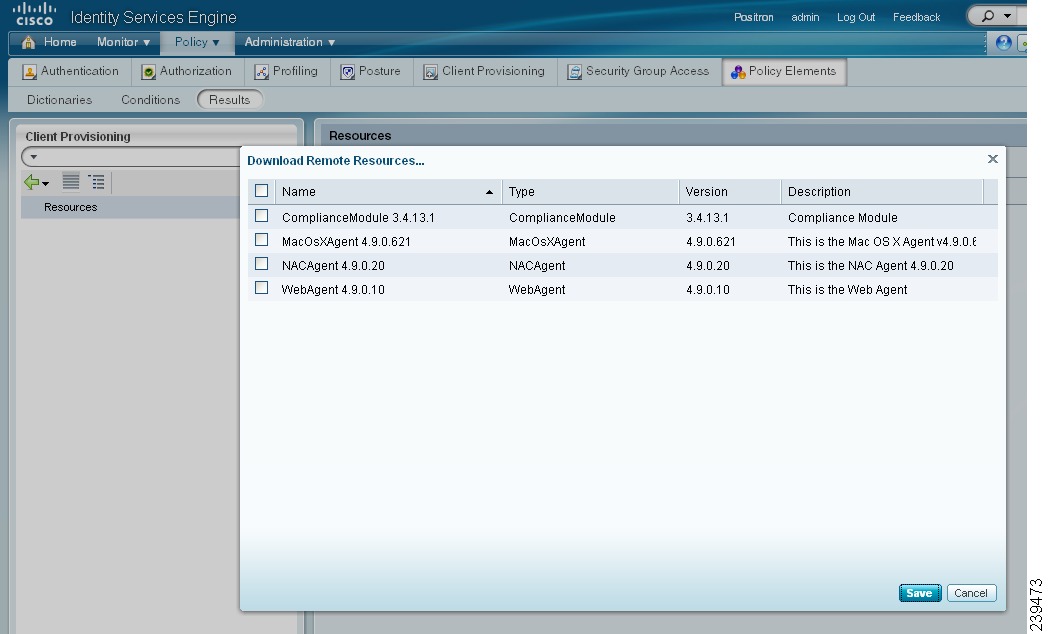Select the Dictionaries sub-tab
Viewport: 1048px width, 634px height.
coord(59,100)
